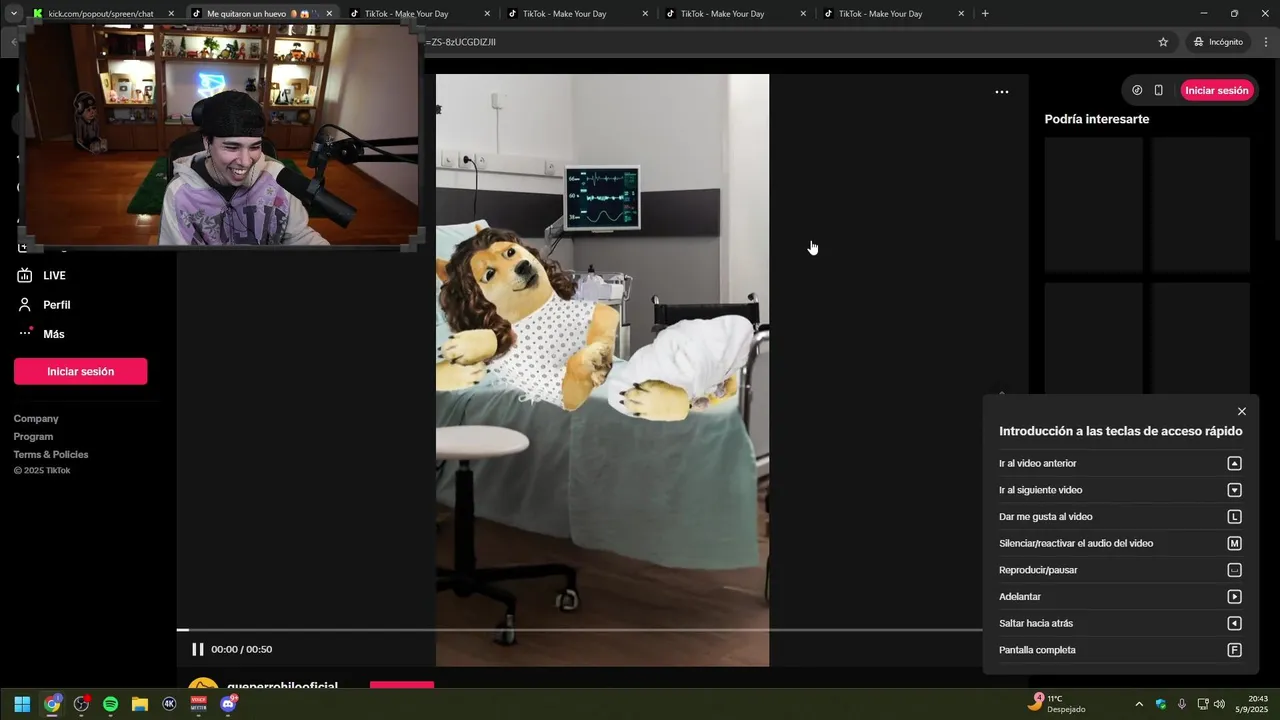Bookmark this page with the star icon
This screenshot has width=1280, height=720.
coord(1163,42)
